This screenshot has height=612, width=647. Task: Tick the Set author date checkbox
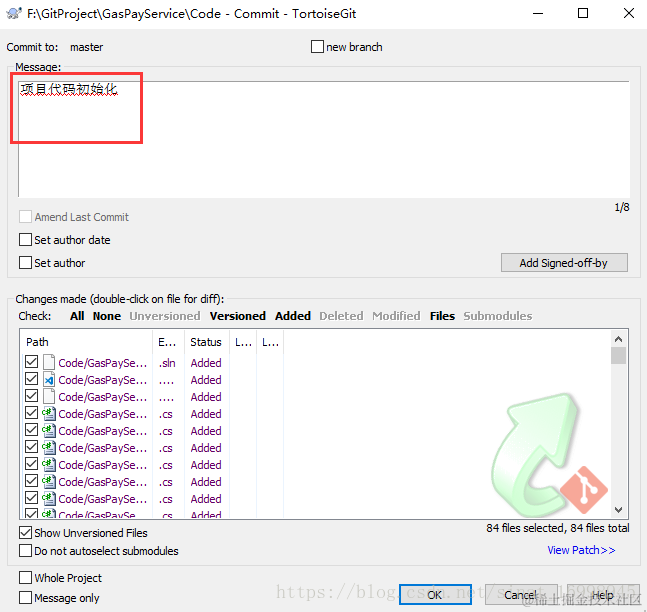click(x=25, y=239)
